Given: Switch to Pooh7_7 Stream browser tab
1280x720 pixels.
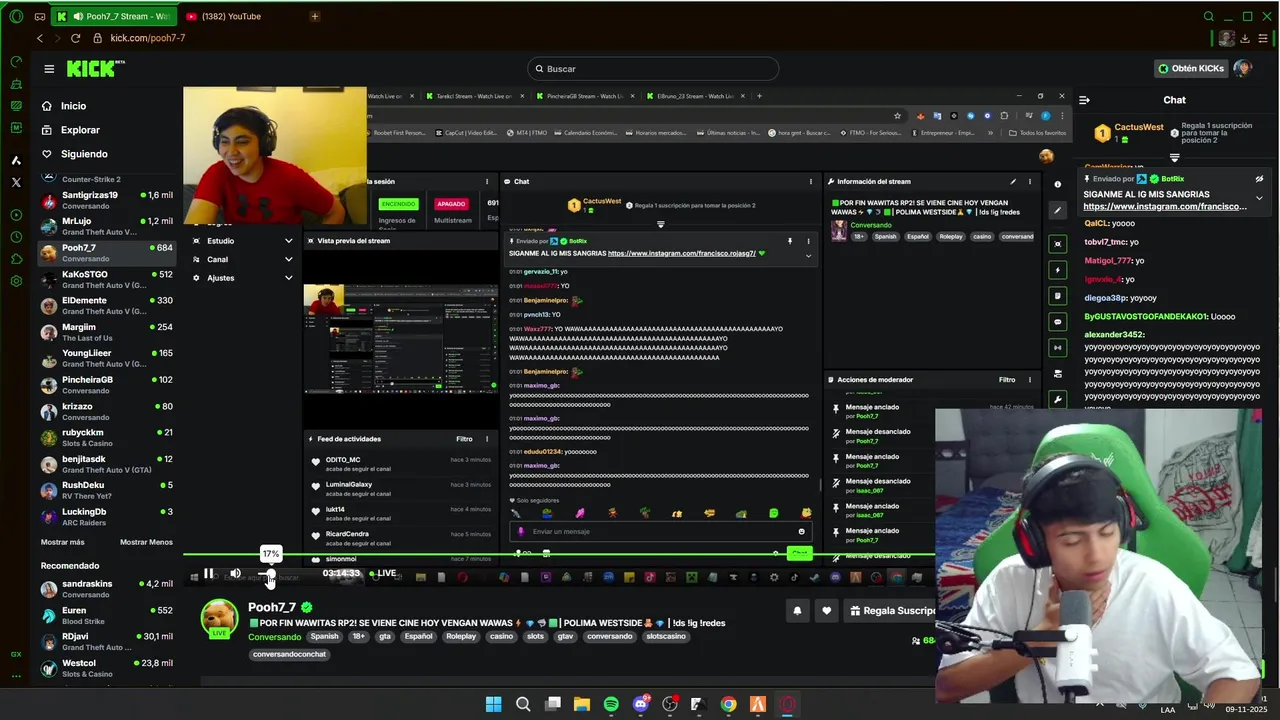Looking at the screenshot, I should pos(115,16).
